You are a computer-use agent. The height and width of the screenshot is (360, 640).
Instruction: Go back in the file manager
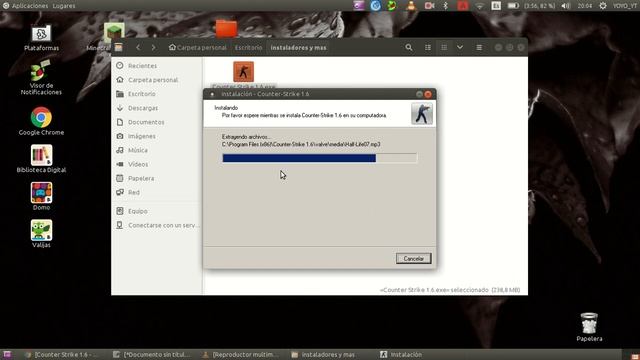pos(138,47)
